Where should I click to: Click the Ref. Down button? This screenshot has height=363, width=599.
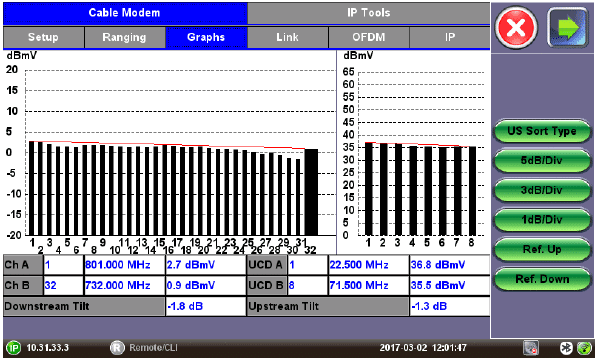[542, 279]
